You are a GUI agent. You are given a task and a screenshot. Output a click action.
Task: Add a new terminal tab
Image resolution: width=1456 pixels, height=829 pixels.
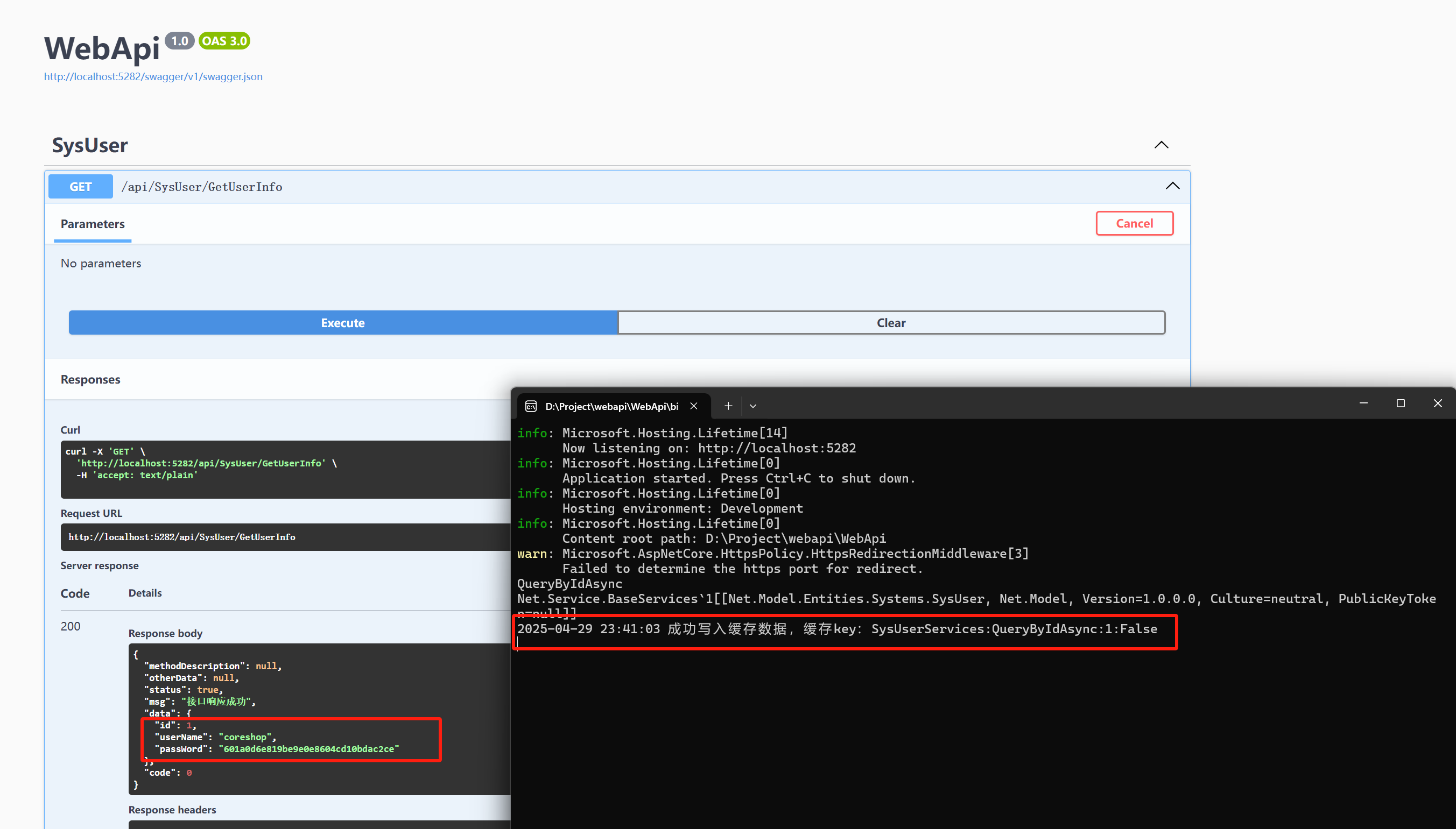coord(728,406)
